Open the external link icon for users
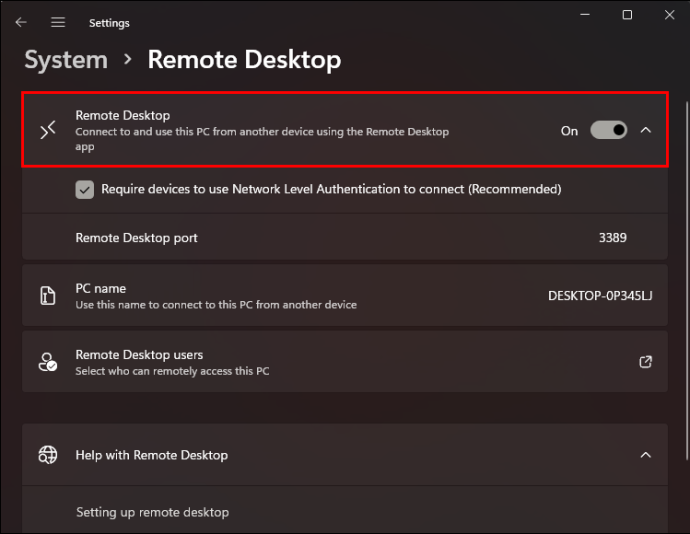 click(x=645, y=362)
